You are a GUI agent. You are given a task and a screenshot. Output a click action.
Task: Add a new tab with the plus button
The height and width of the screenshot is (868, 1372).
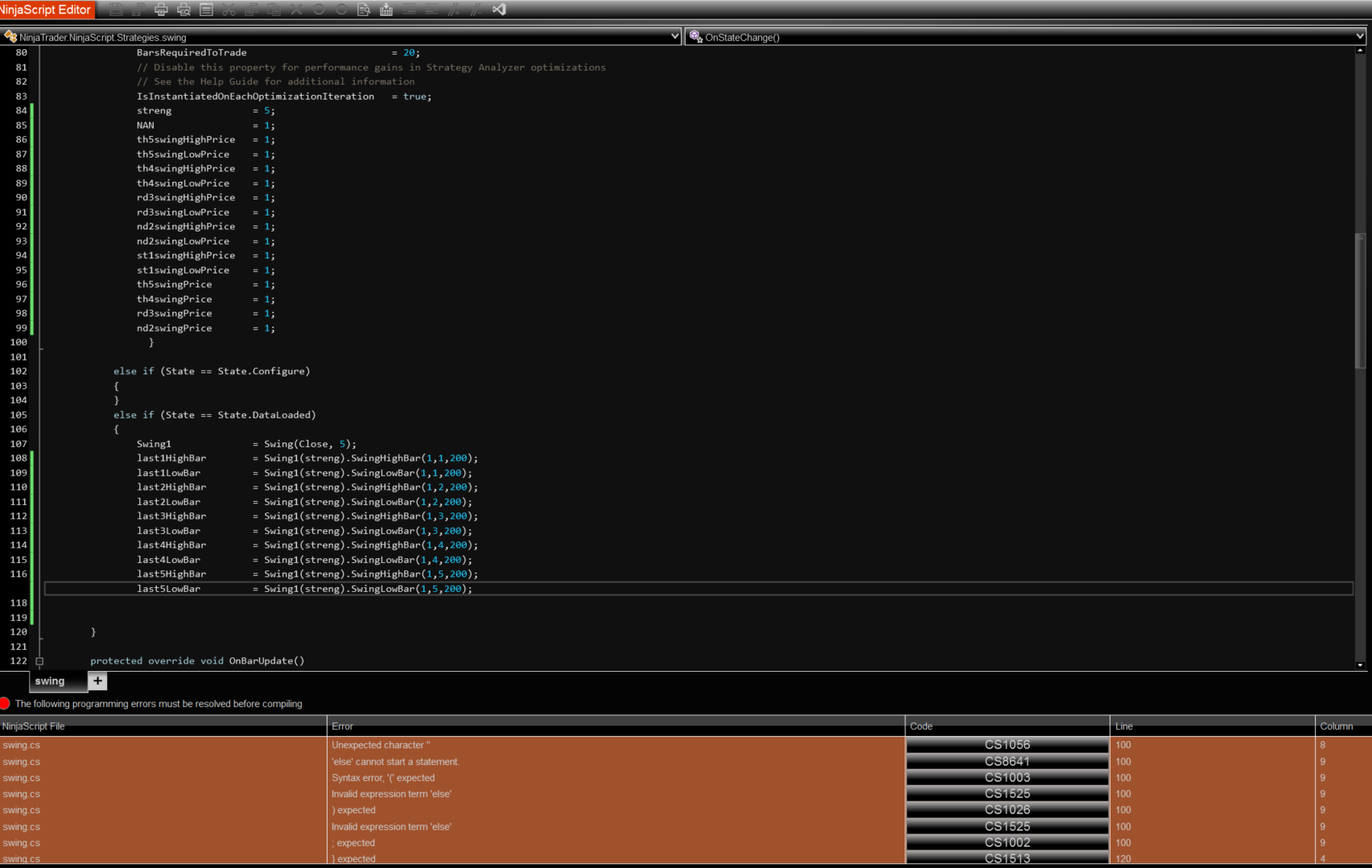97,681
